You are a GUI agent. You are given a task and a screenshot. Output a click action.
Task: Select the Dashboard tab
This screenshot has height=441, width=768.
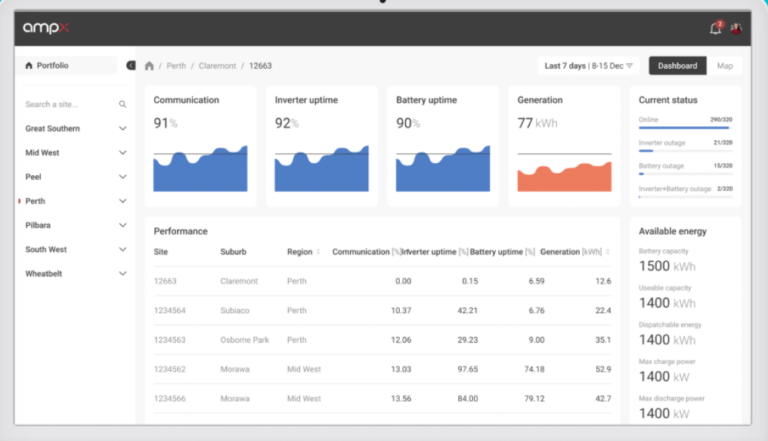tap(677, 66)
